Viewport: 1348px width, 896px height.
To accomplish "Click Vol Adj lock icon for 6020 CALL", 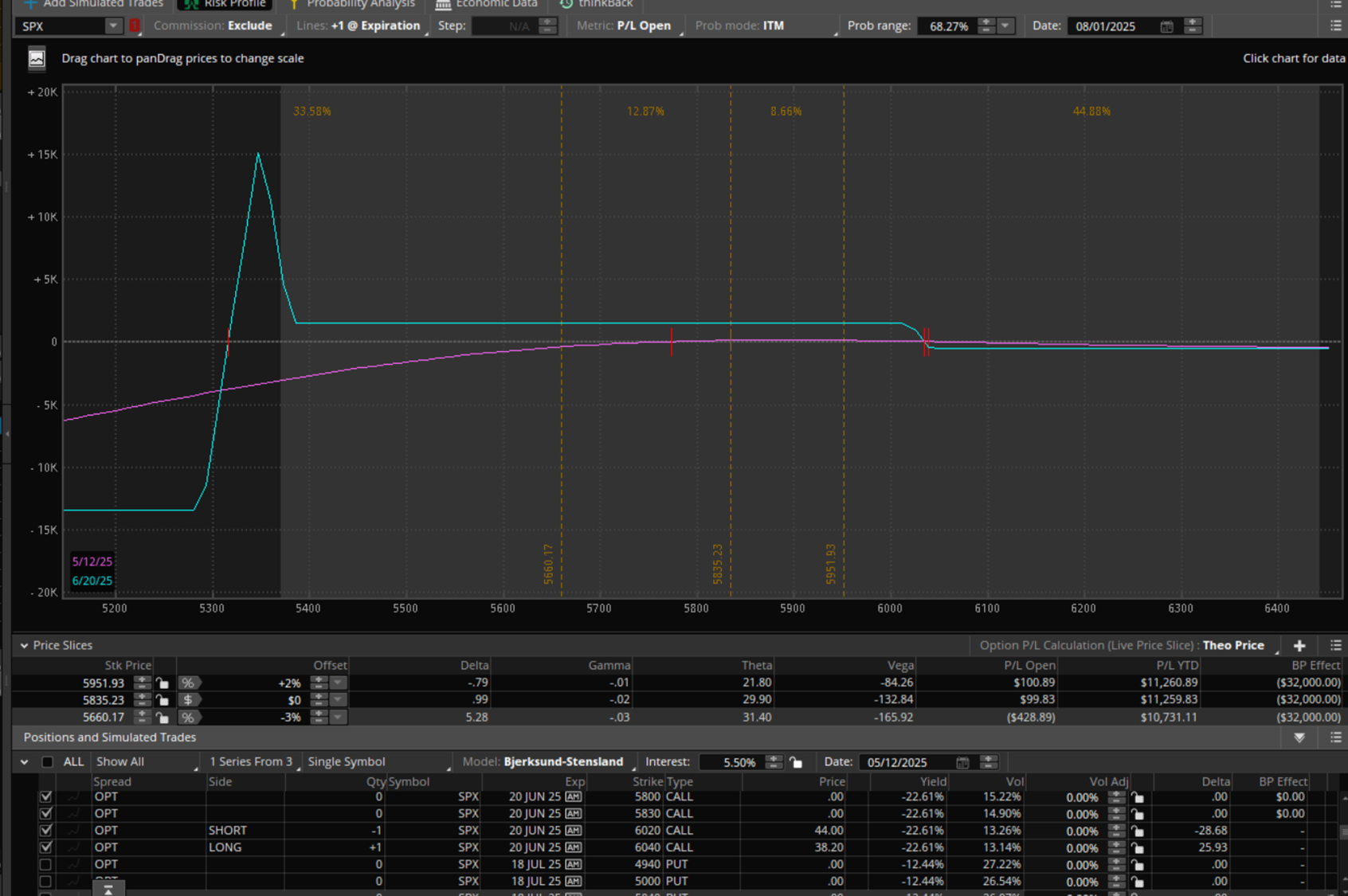I will point(1138,831).
